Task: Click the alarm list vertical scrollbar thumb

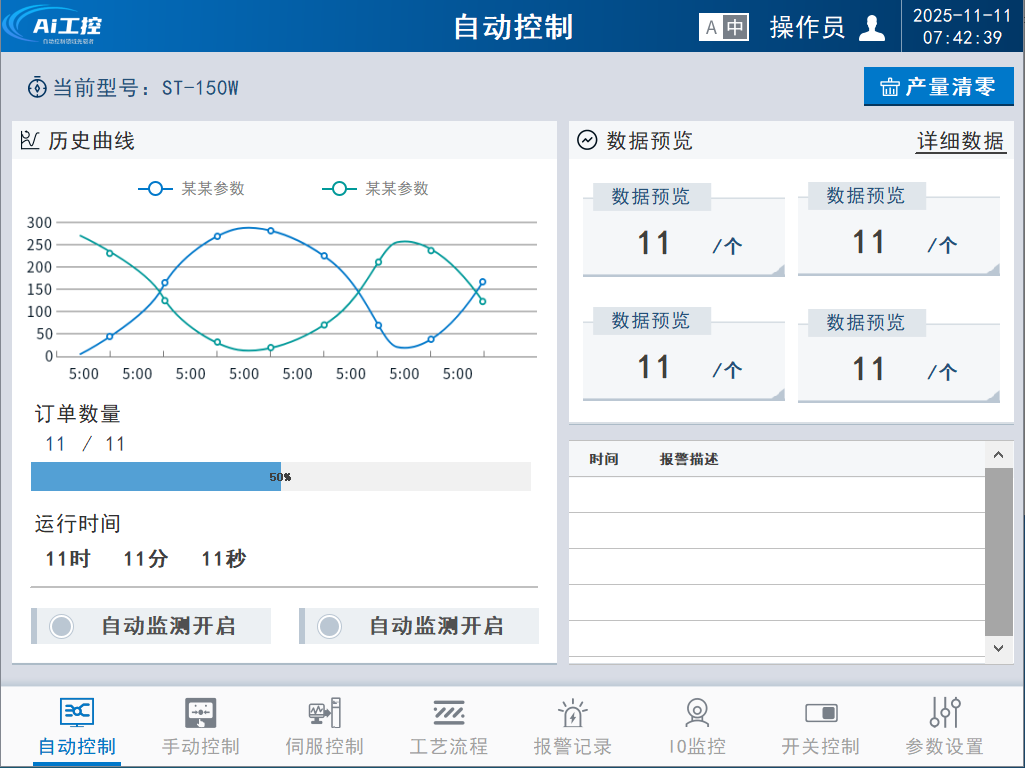Action: pyautogui.click(x=998, y=550)
